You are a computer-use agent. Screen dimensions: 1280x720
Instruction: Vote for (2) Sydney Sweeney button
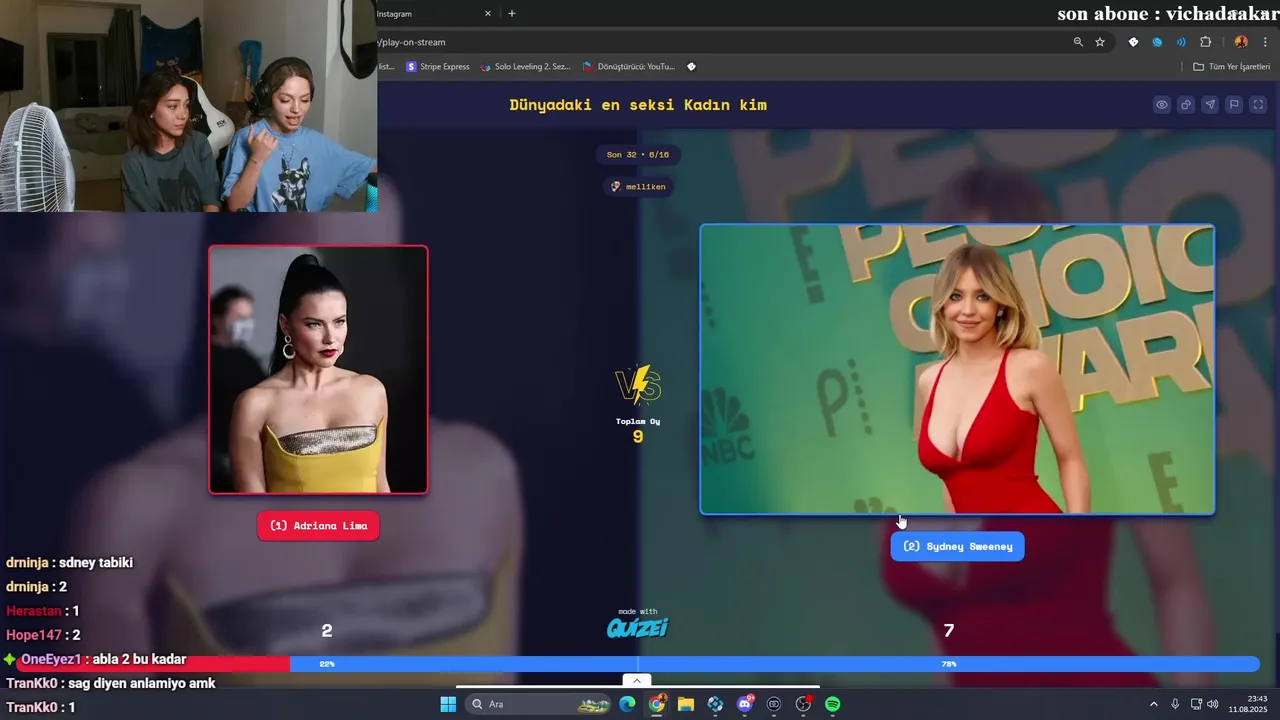click(957, 547)
